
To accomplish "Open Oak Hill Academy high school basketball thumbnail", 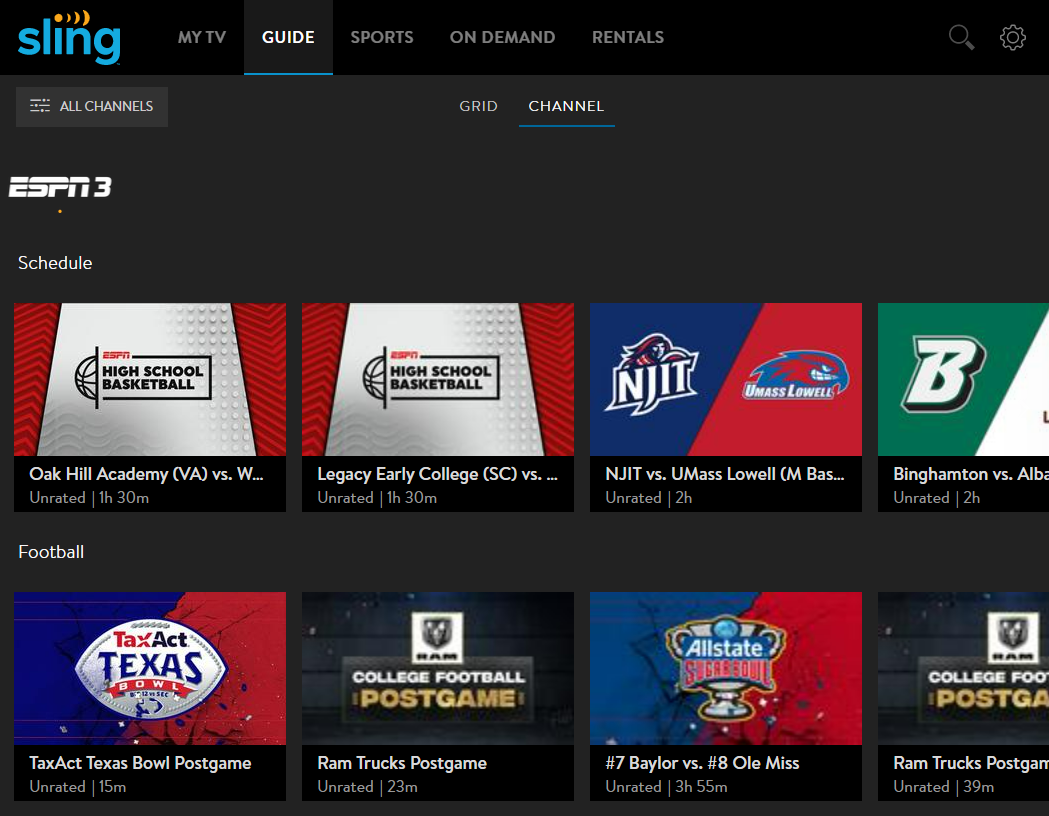I will (x=150, y=380).
